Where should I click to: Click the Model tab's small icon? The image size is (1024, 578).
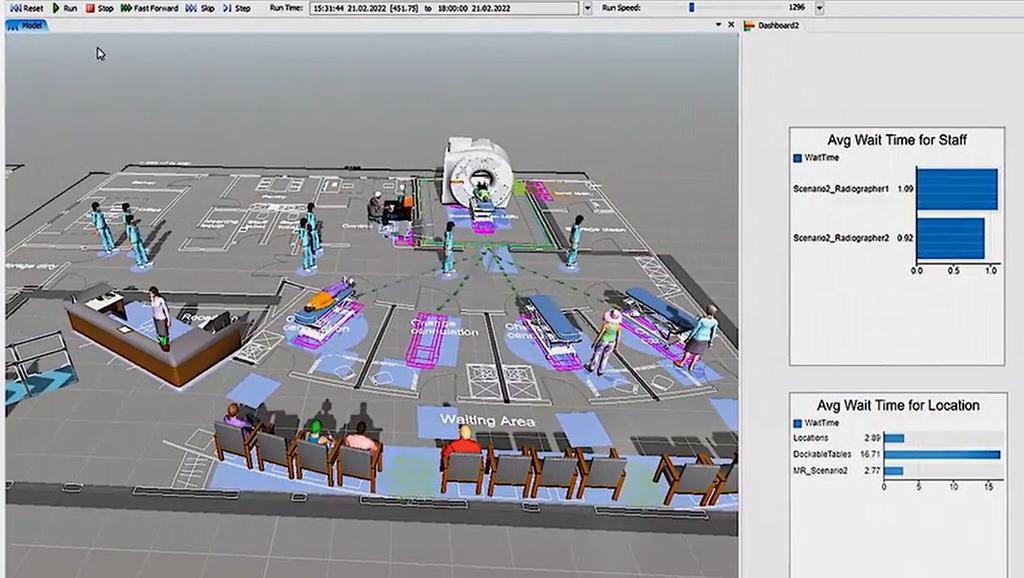pos(13,26)
